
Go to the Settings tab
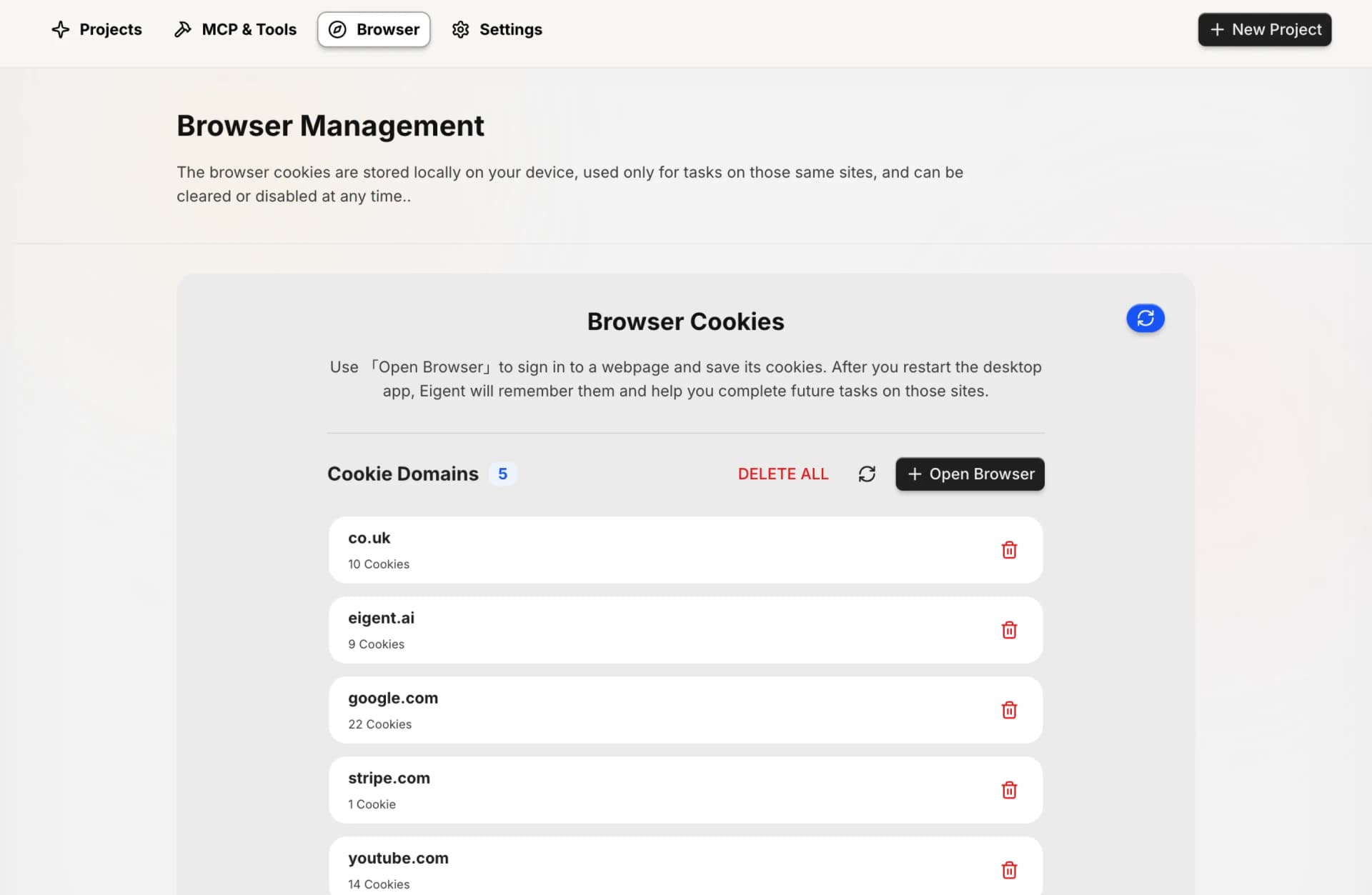497,29
